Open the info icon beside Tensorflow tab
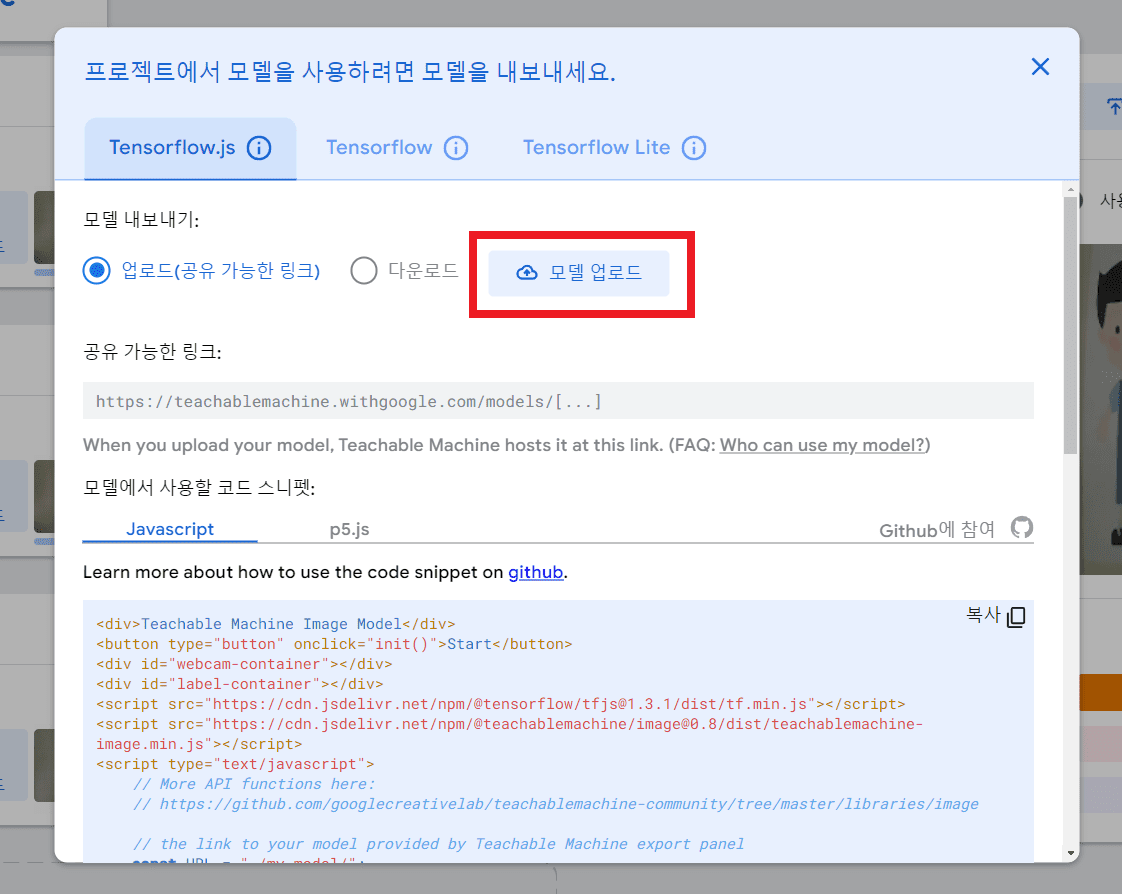The height and width of the screenshot is (894, 1122). tap(456, 148)
